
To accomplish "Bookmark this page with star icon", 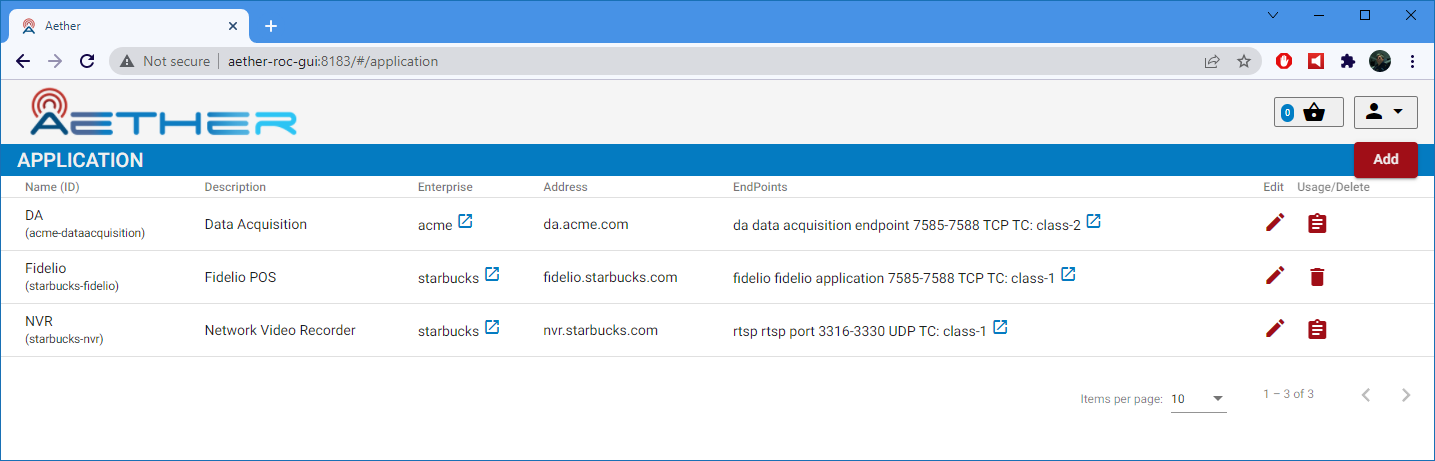I will (1243, 61).
